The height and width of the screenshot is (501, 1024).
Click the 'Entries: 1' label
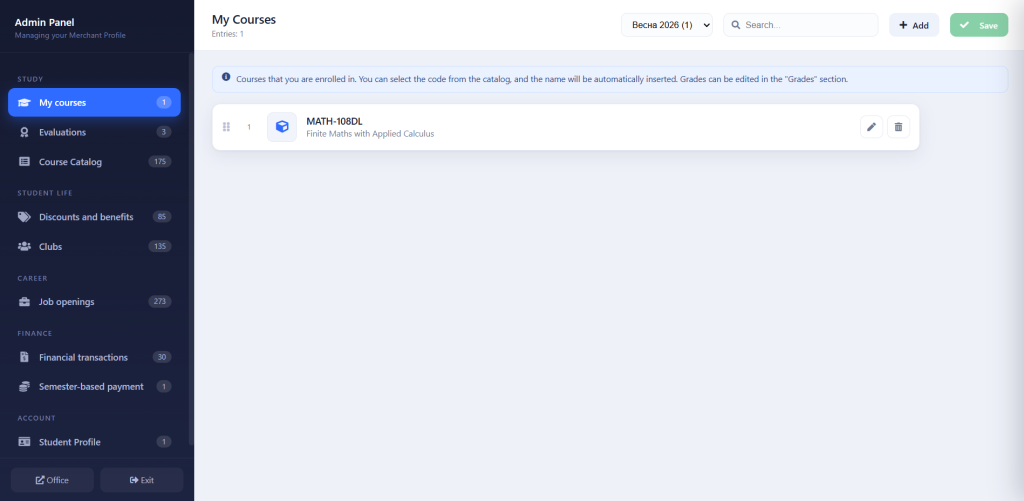[x=228, y=34]
